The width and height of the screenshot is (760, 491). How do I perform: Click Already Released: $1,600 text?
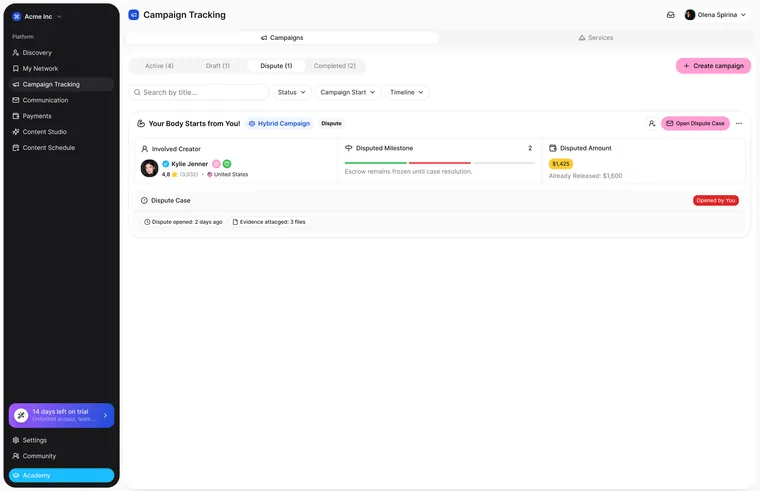pyautogui.click(x=586, y=176)
